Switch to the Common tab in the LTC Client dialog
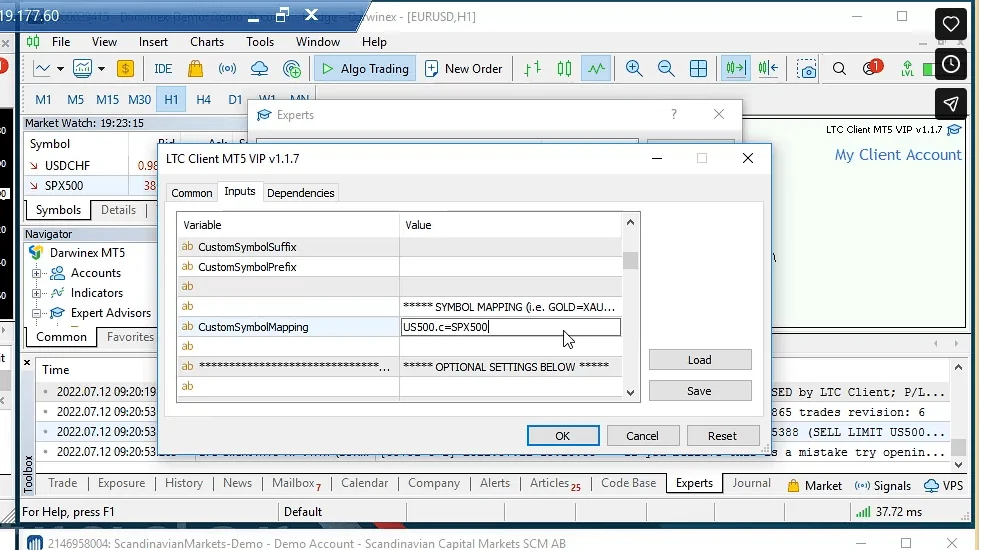Screen dimensions: 983x550 192,193
